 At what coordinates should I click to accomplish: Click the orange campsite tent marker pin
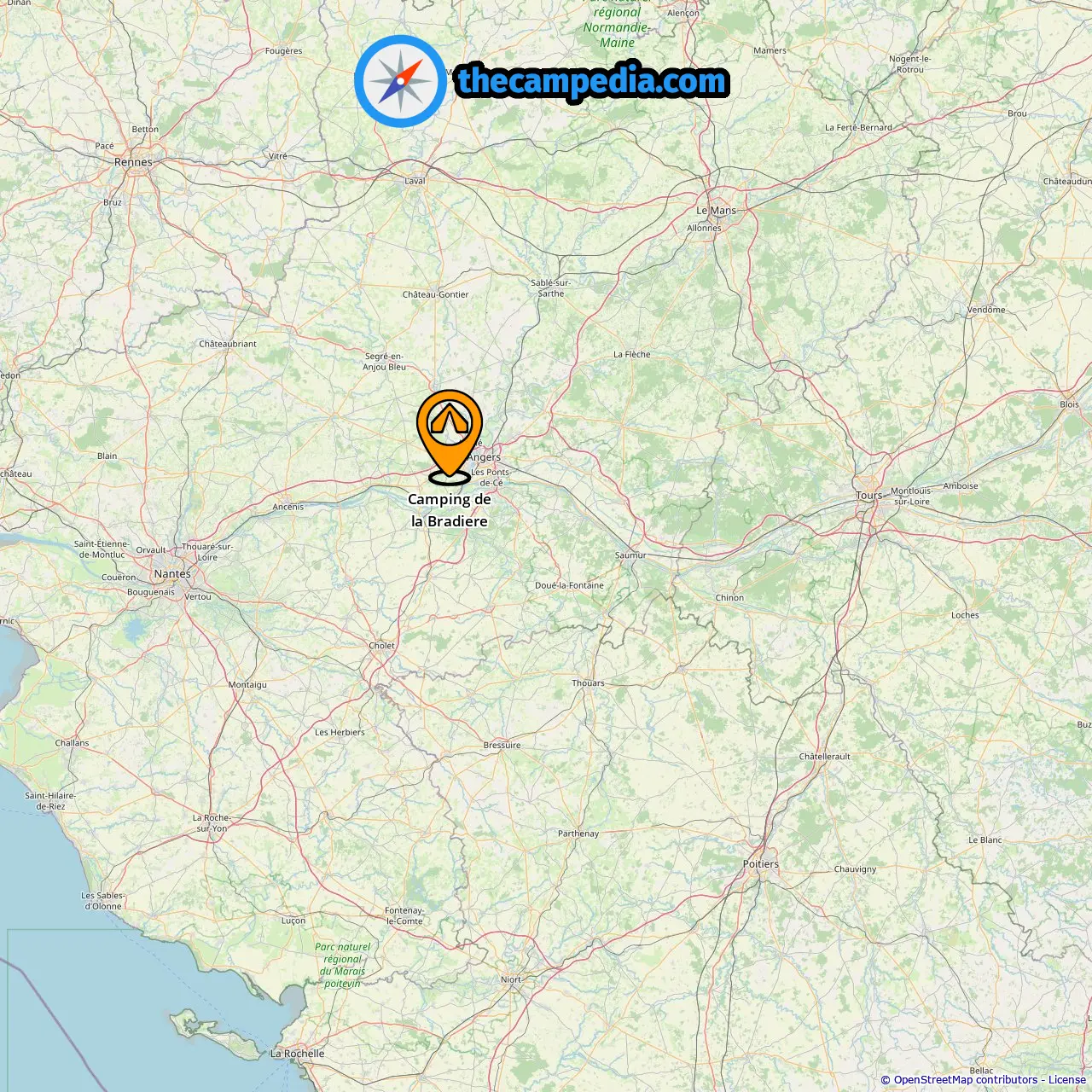[x=450, y=437]
